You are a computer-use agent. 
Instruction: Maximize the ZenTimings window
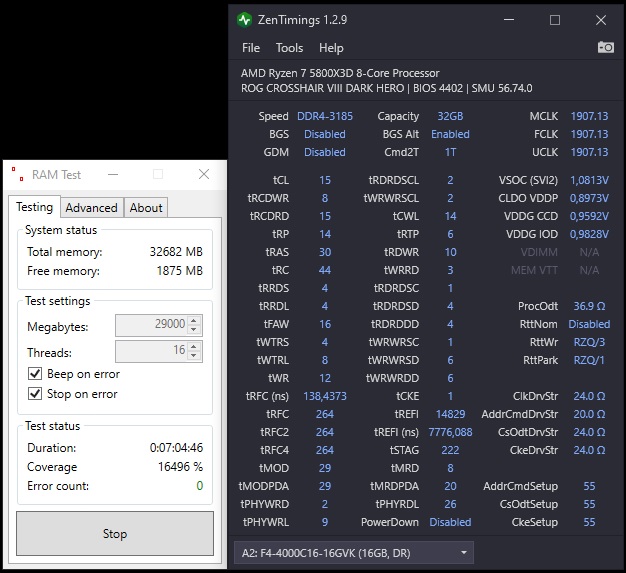[555, 20]
